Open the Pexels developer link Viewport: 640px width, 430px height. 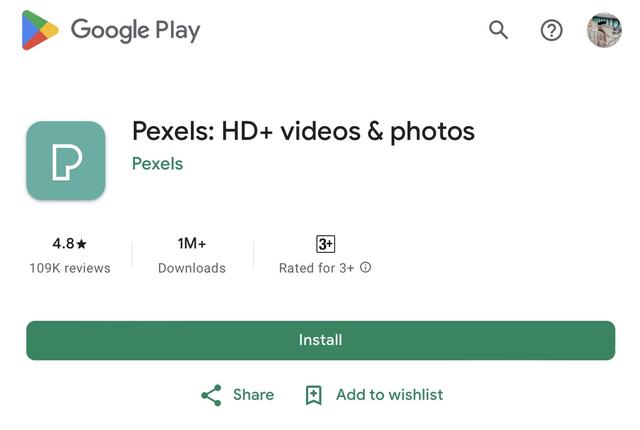pyautogui.click(x=157, y=164)
